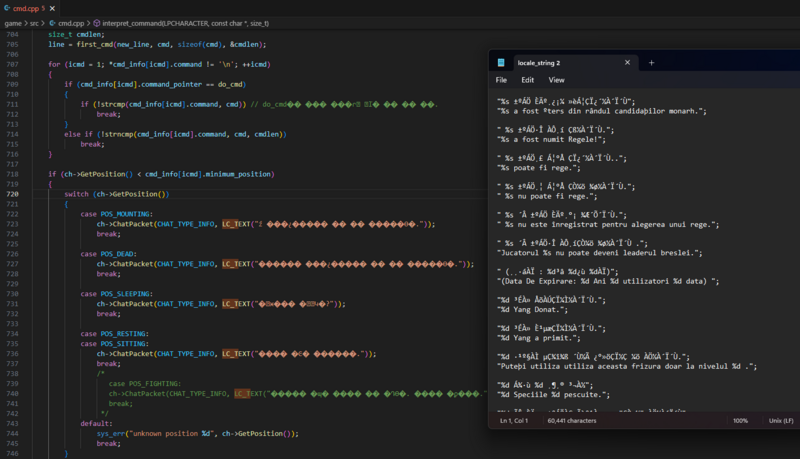Select the cmd.cpp editor tab
The height and width of the screenshot is (459, 800).
(x=30, y=8)
